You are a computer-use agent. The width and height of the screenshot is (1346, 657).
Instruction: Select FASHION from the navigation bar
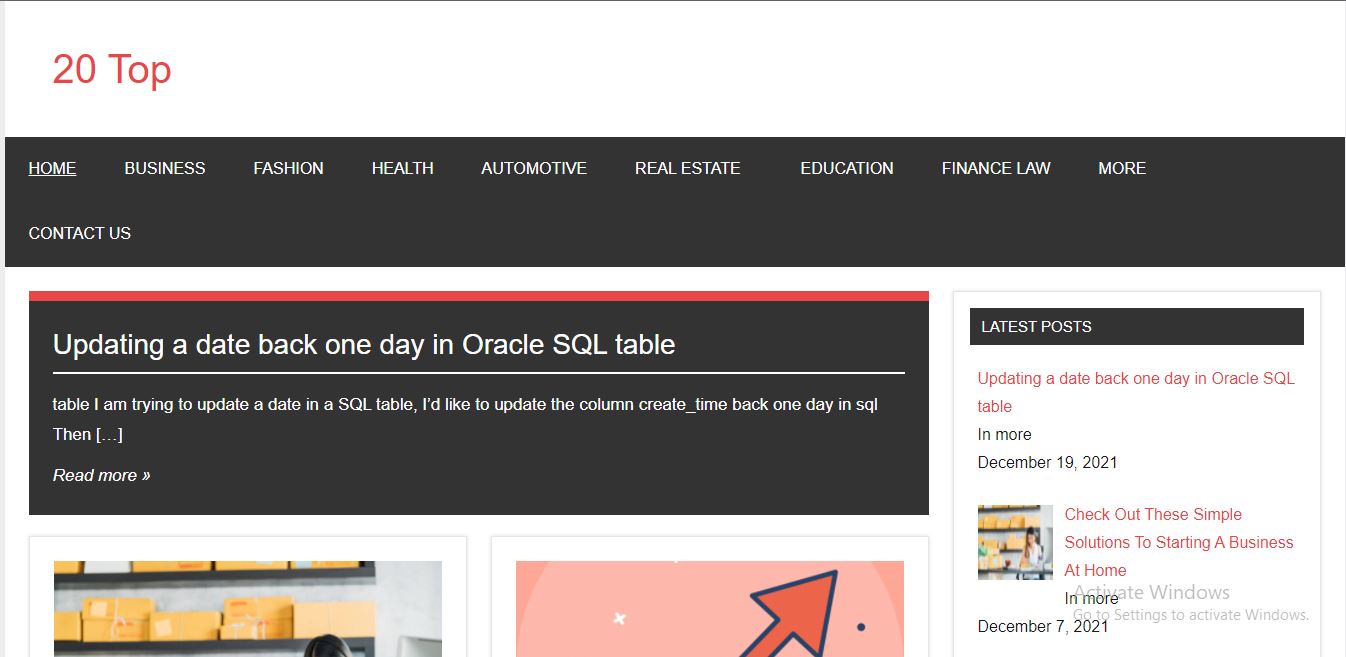click(x=288, y=168)
